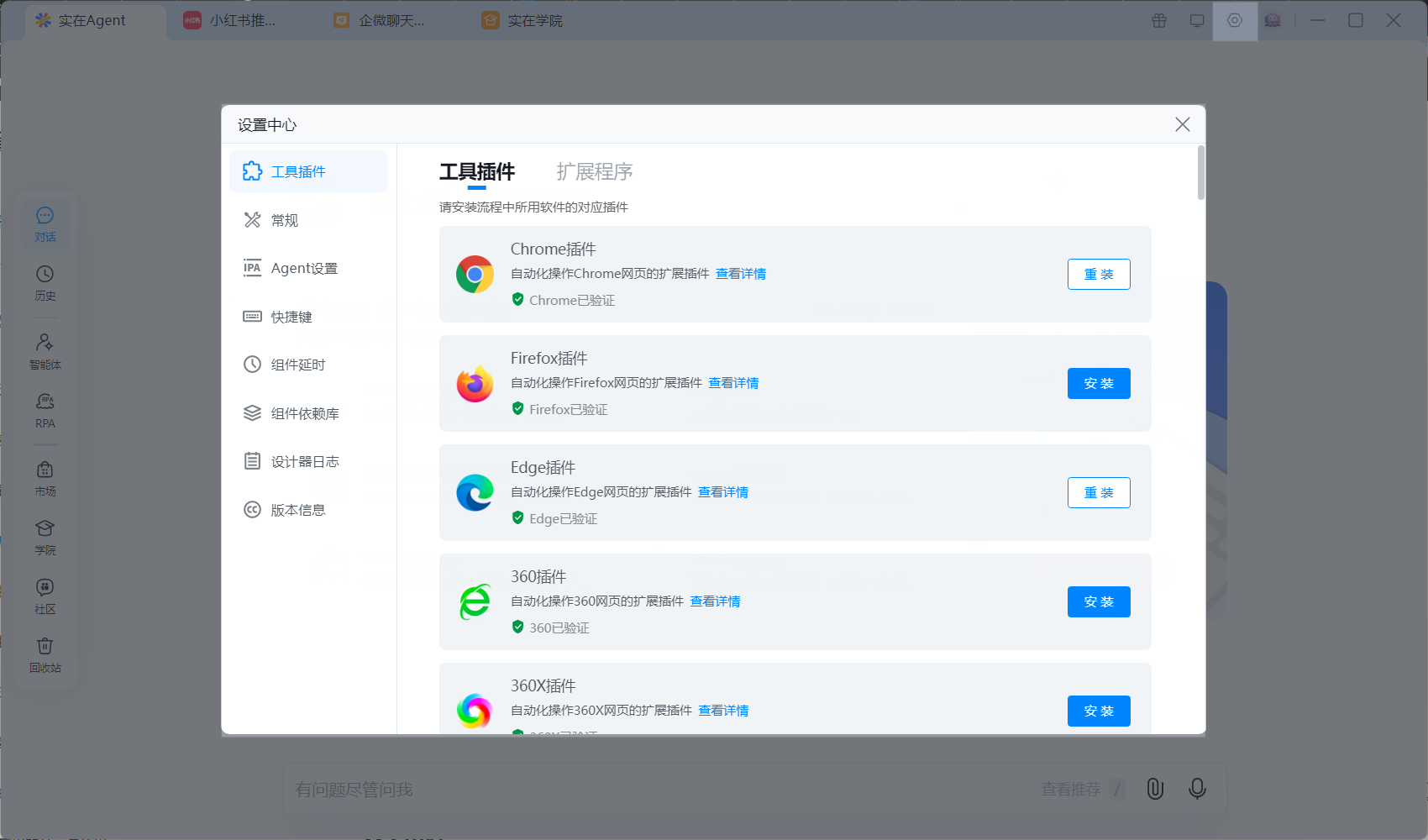View details link for Edge plugin
Screen dimensions: 1428x840
[x=723, y=492]
